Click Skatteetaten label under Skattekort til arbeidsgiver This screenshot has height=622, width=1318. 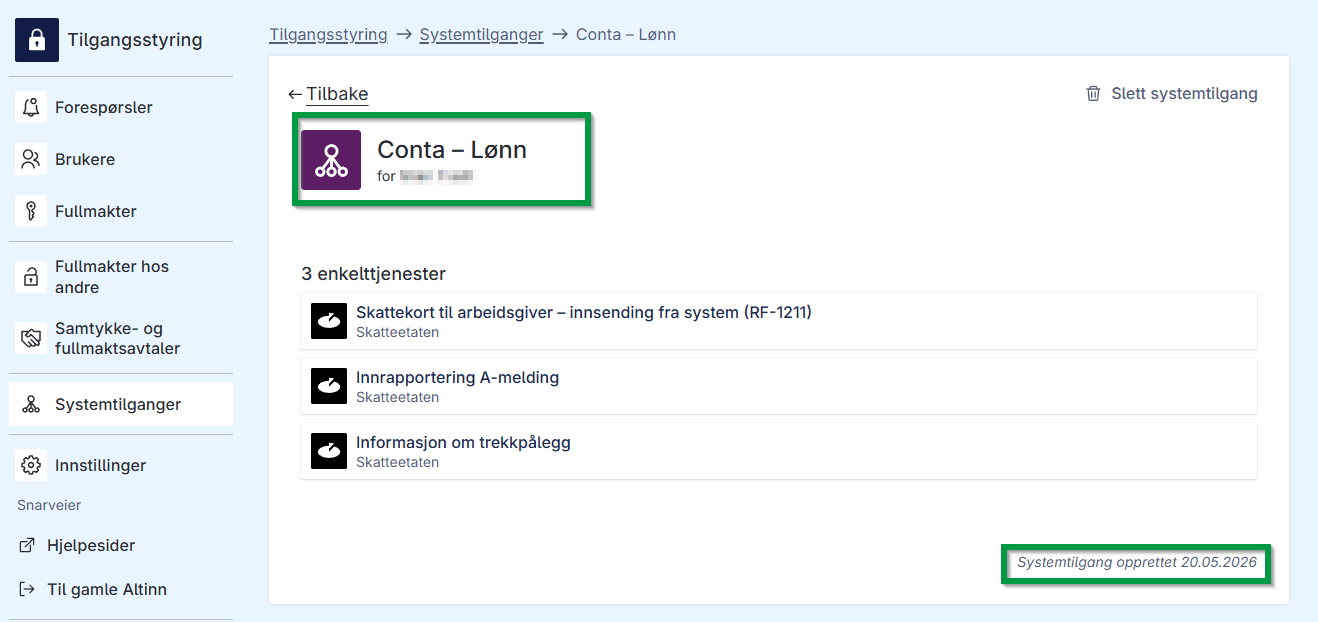click(x=397, y=332)
